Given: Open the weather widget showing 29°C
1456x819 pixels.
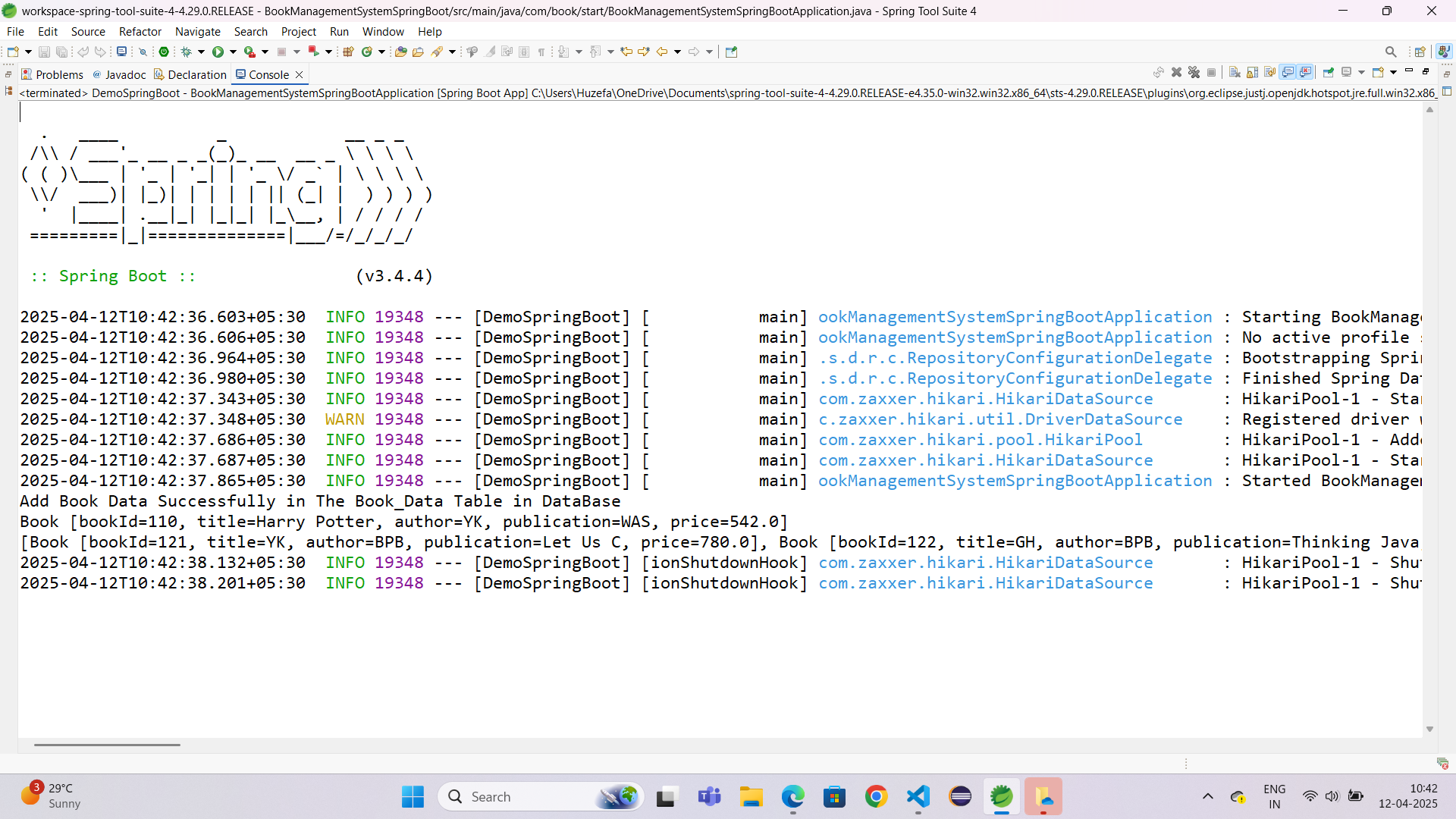Looking at the screenshot, I should [x=50, y=796].
